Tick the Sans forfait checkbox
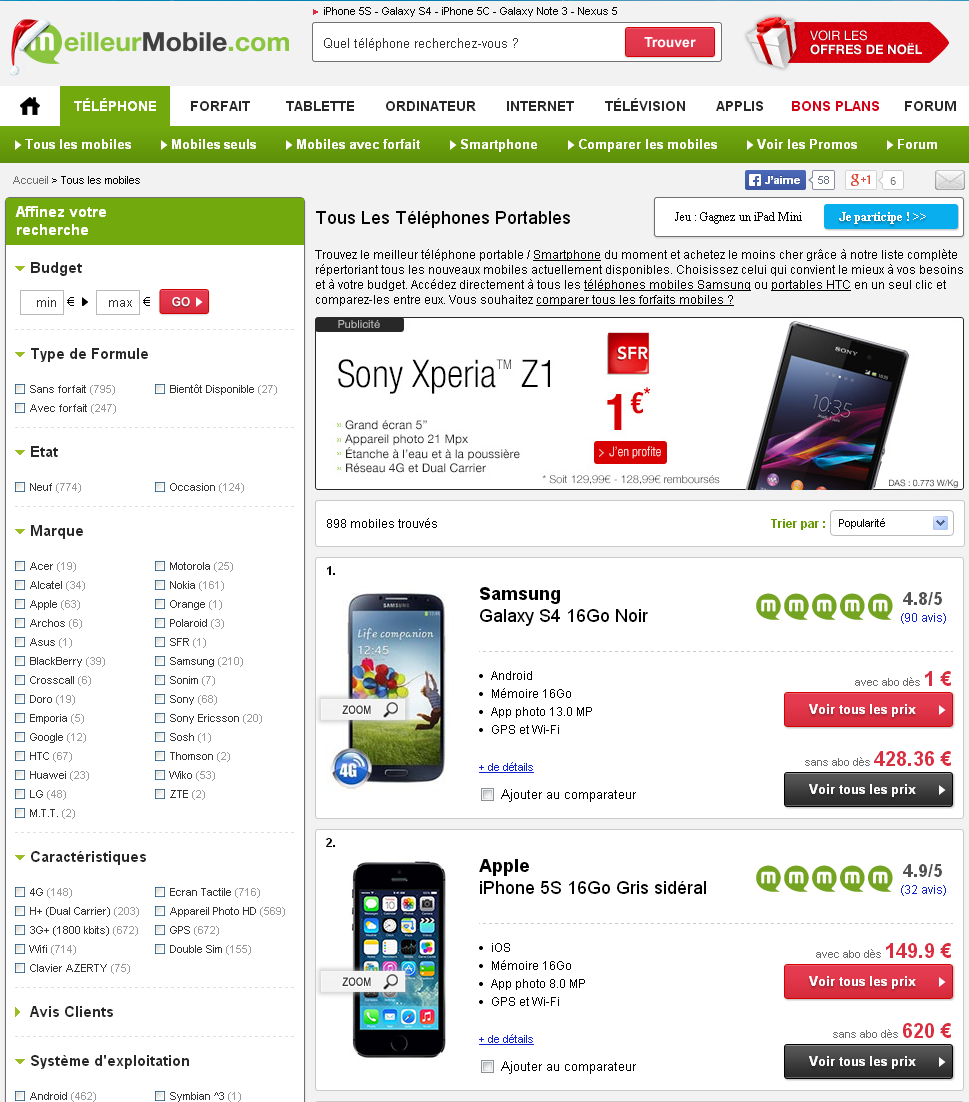 click(20, 389)
